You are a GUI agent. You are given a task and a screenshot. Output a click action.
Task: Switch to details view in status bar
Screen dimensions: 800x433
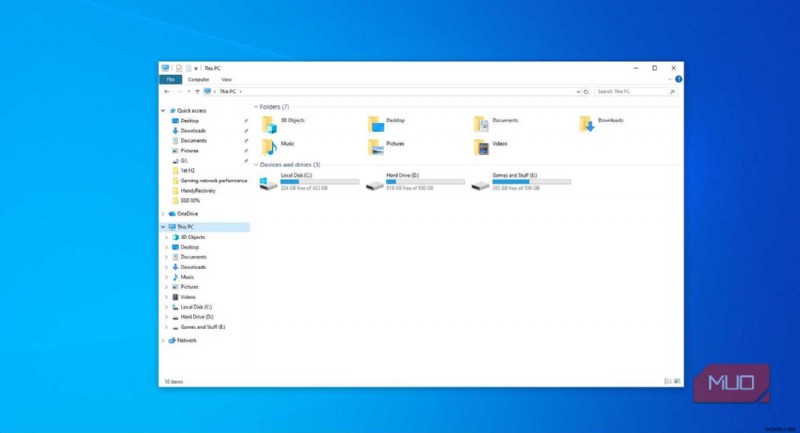tap(667, 381)
